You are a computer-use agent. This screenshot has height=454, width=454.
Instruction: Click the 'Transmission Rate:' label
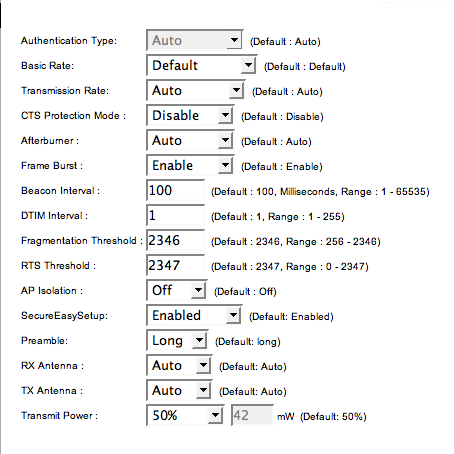pyautogui.click(x=65, y=91)
